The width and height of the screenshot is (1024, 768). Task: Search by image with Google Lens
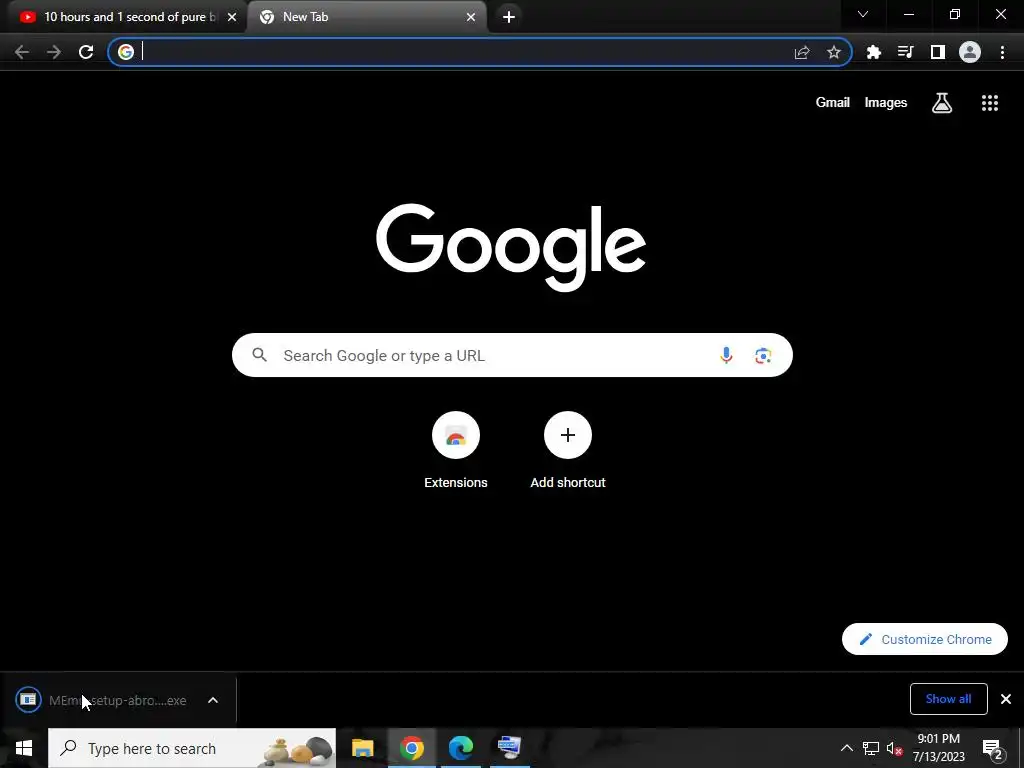pos(763,355)
